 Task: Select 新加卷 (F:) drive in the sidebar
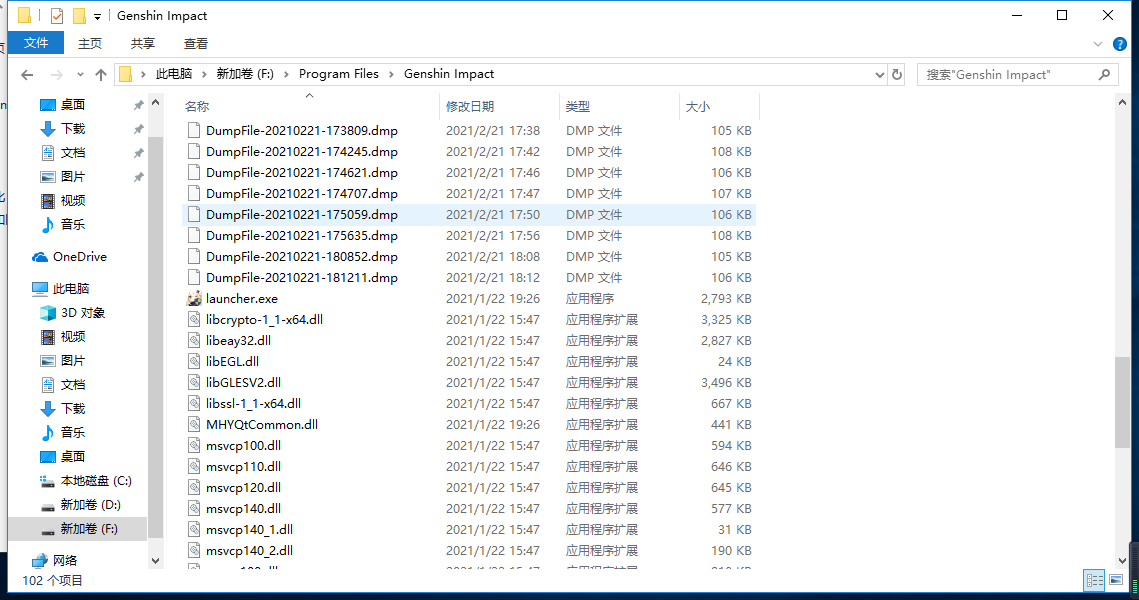tap(78, 529)
